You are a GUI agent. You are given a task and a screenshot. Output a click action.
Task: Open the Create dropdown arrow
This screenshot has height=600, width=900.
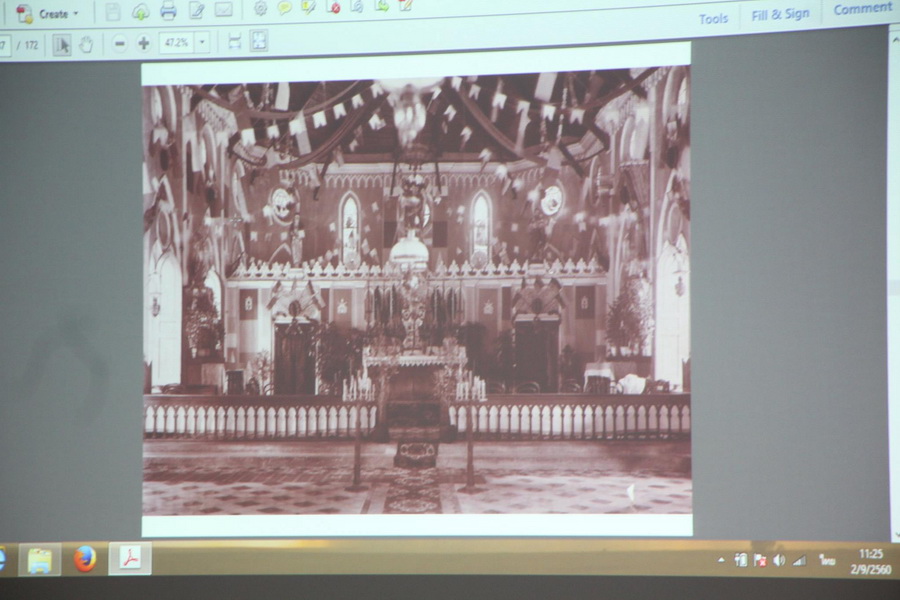click(x=76, y=14)
